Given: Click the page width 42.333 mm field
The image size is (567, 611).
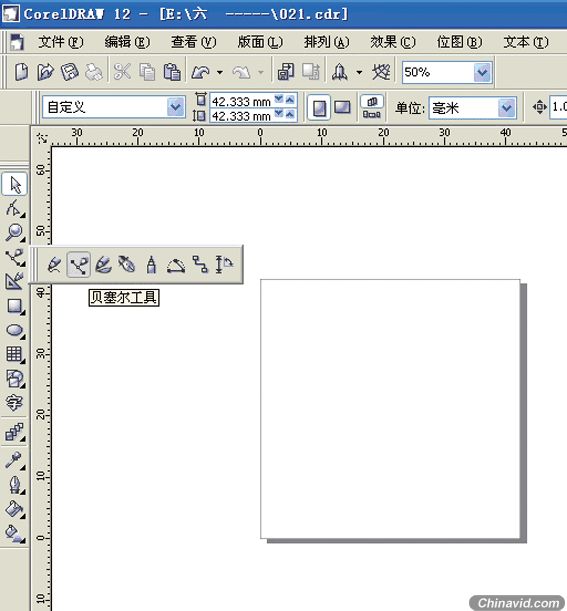Looking at the screenshot, I should [x=242, y=101].
